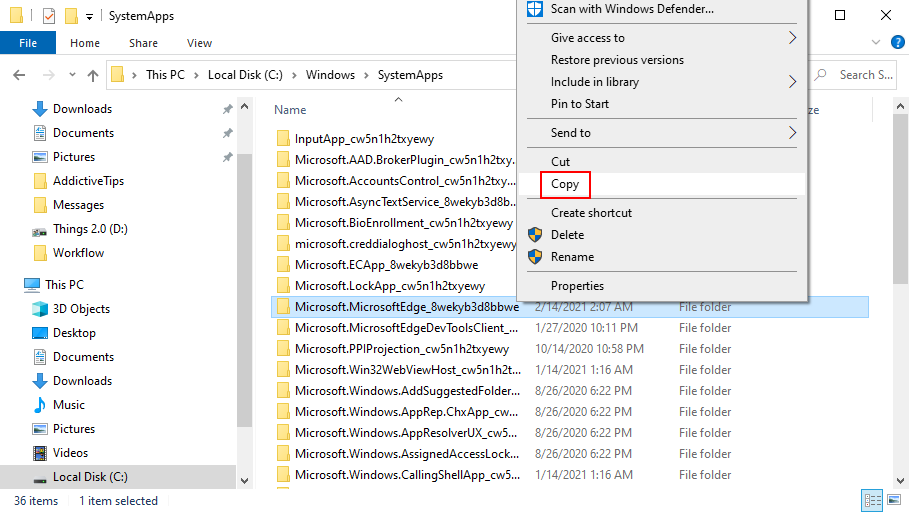
Task: Open Music in navigation pane
Action: pos(68,405)
